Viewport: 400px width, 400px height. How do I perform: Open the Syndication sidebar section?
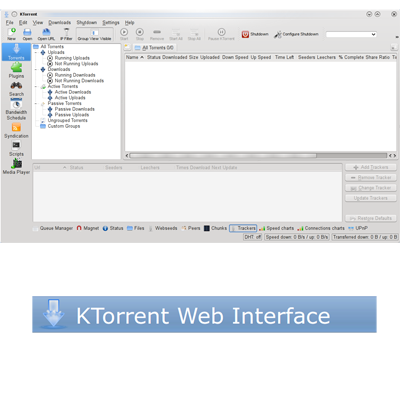point(16,130)
